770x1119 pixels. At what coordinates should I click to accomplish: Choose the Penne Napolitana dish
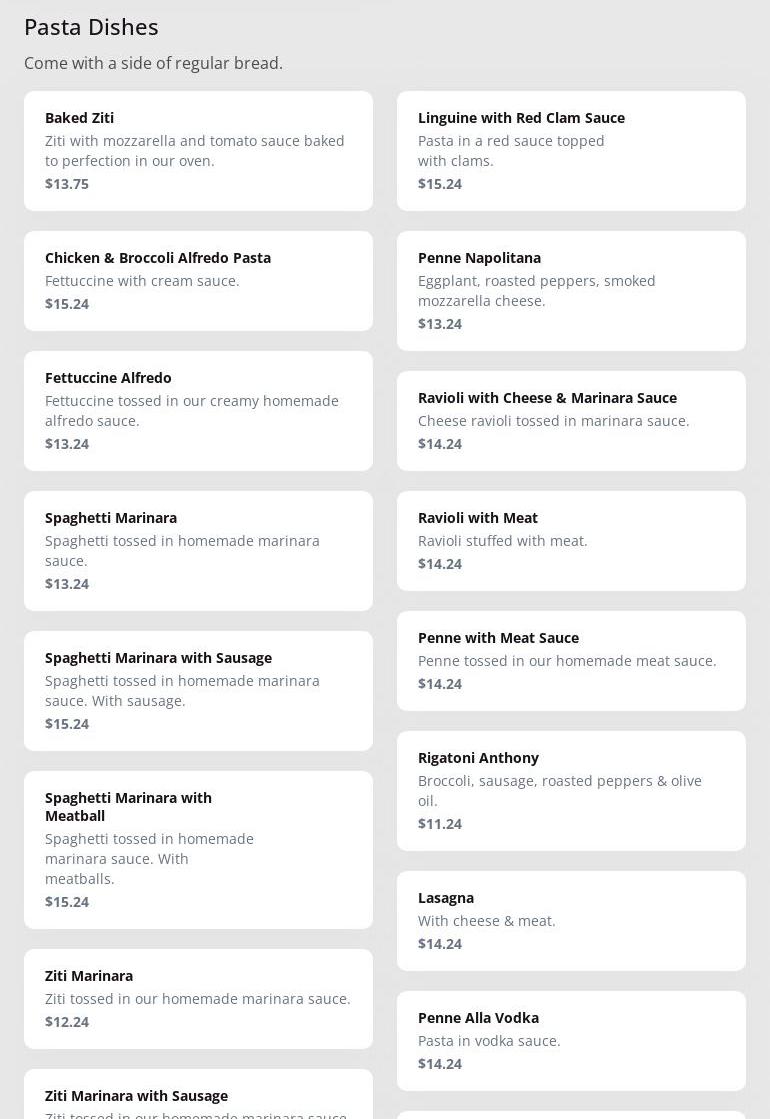click(571, 290)
